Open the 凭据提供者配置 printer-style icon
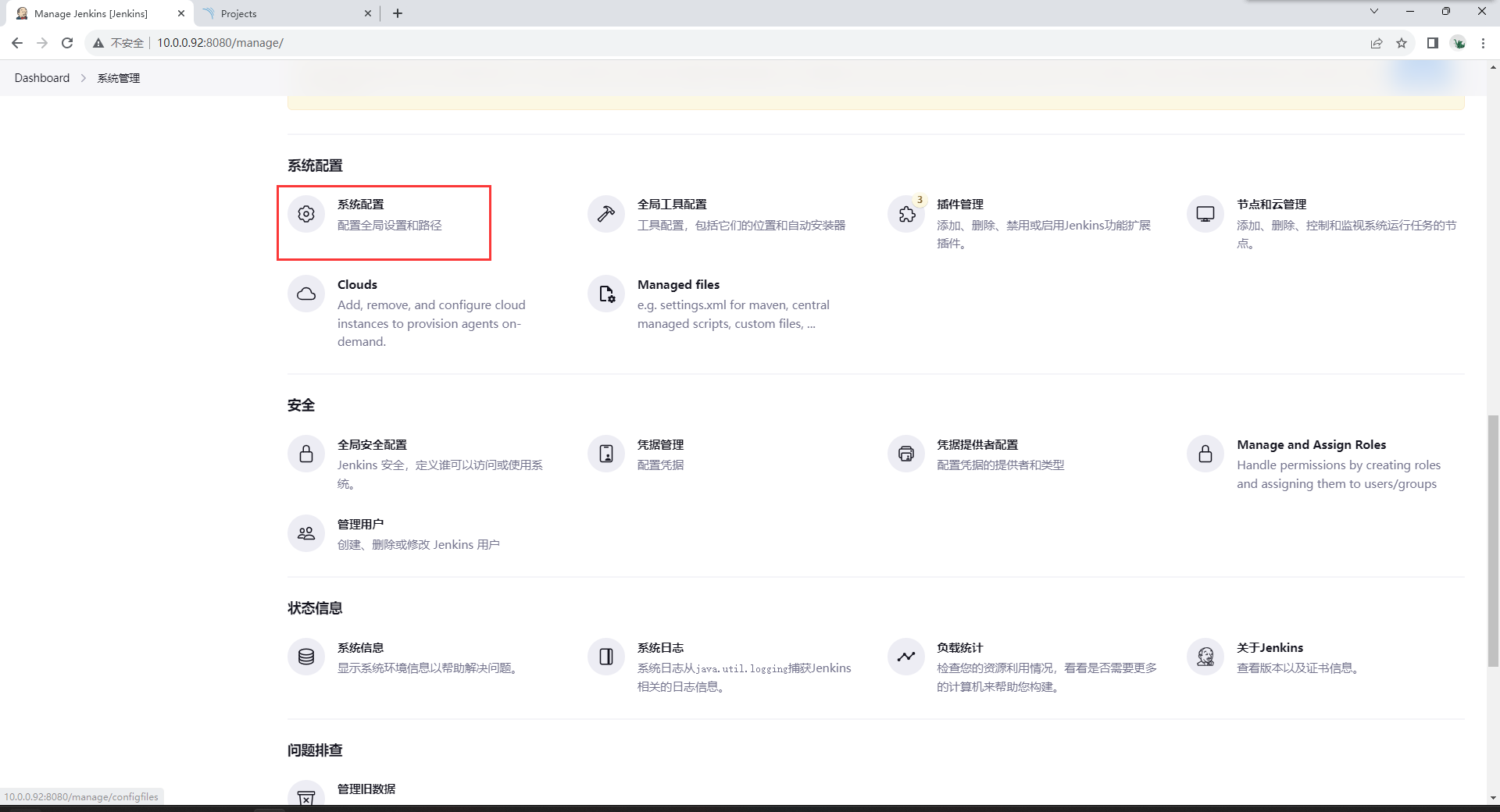The width and height of the screenshot is (1500, 812). [x=906, y=454]
